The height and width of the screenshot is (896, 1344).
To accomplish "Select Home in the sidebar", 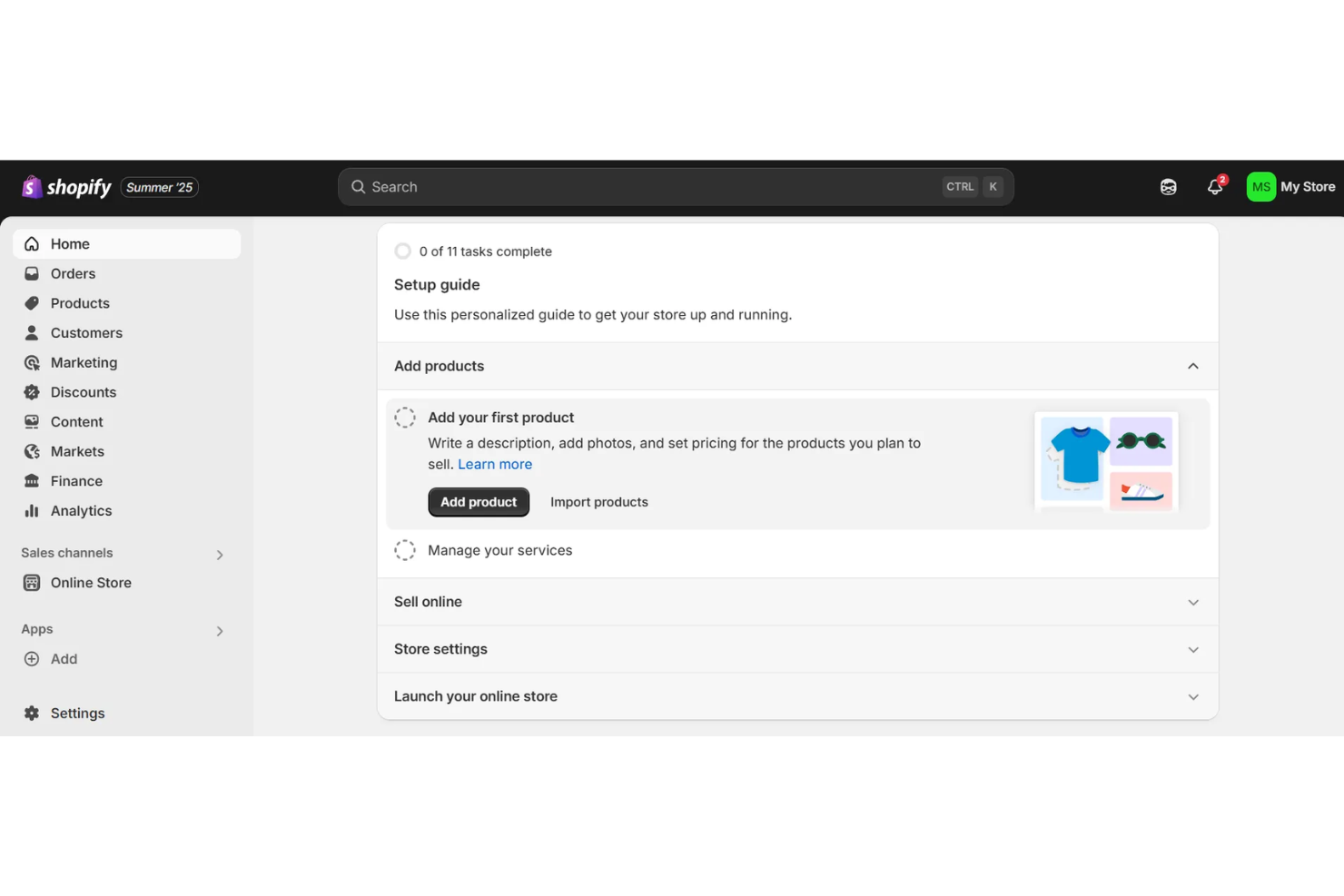I will tap(71, 243).
